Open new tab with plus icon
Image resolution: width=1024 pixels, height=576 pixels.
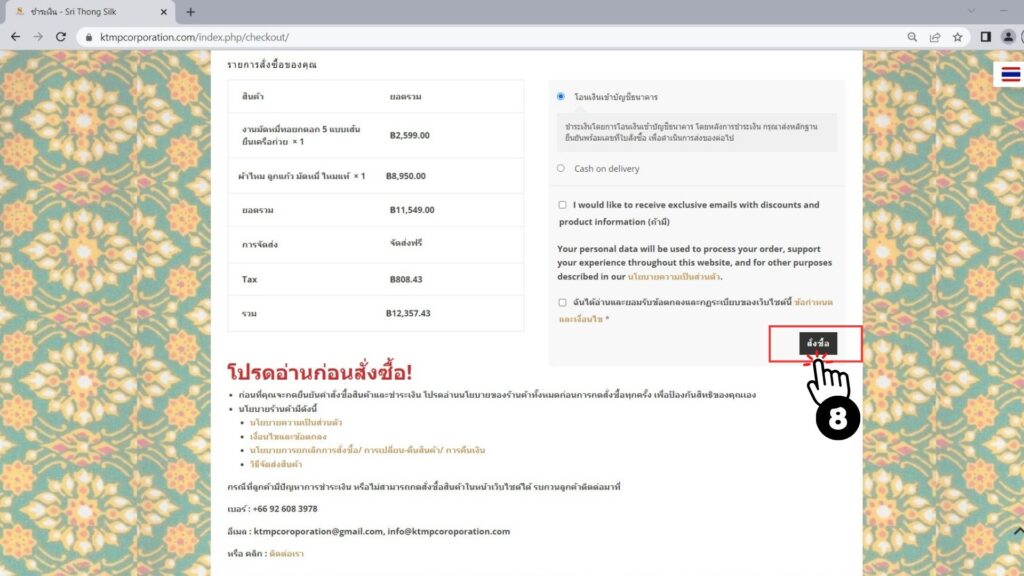[191, 12]
